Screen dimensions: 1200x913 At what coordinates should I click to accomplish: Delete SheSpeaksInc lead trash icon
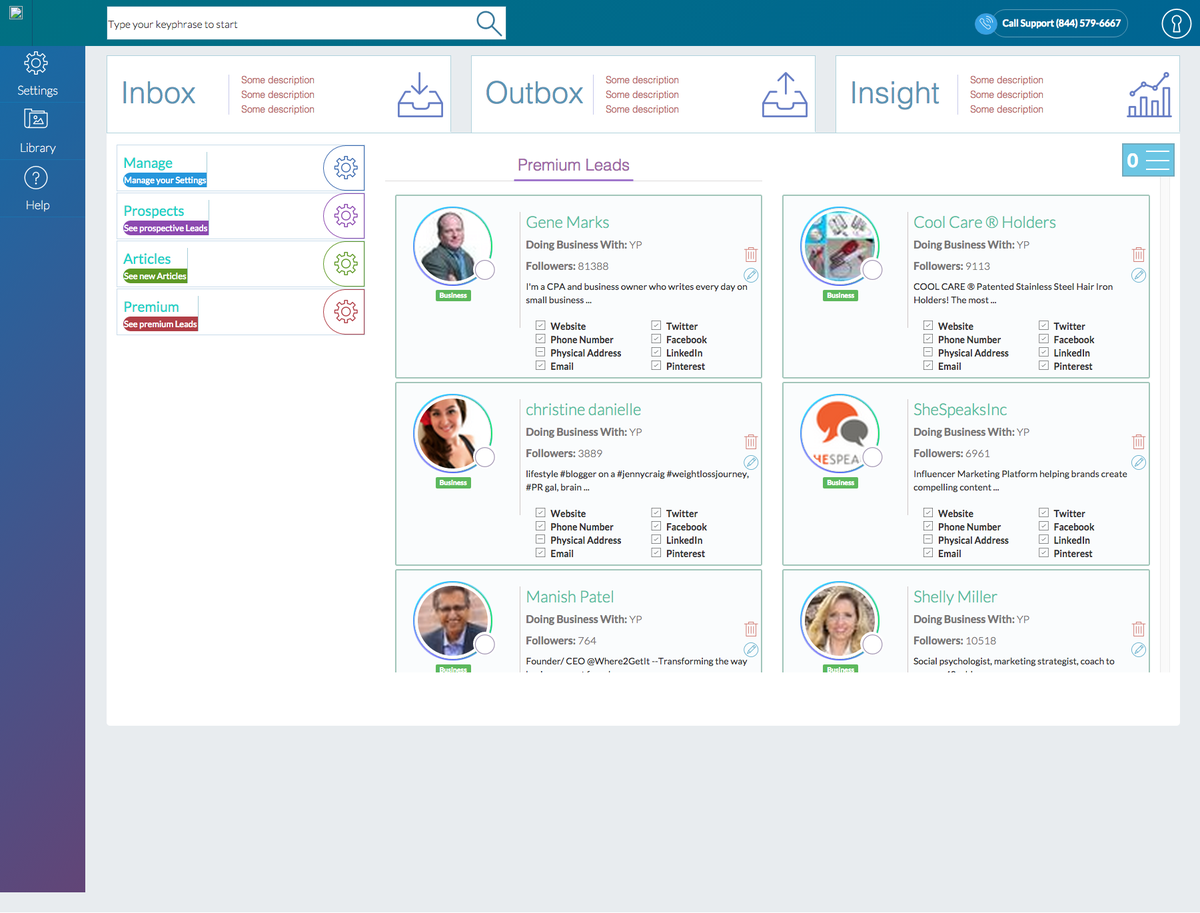(1138, 441)
